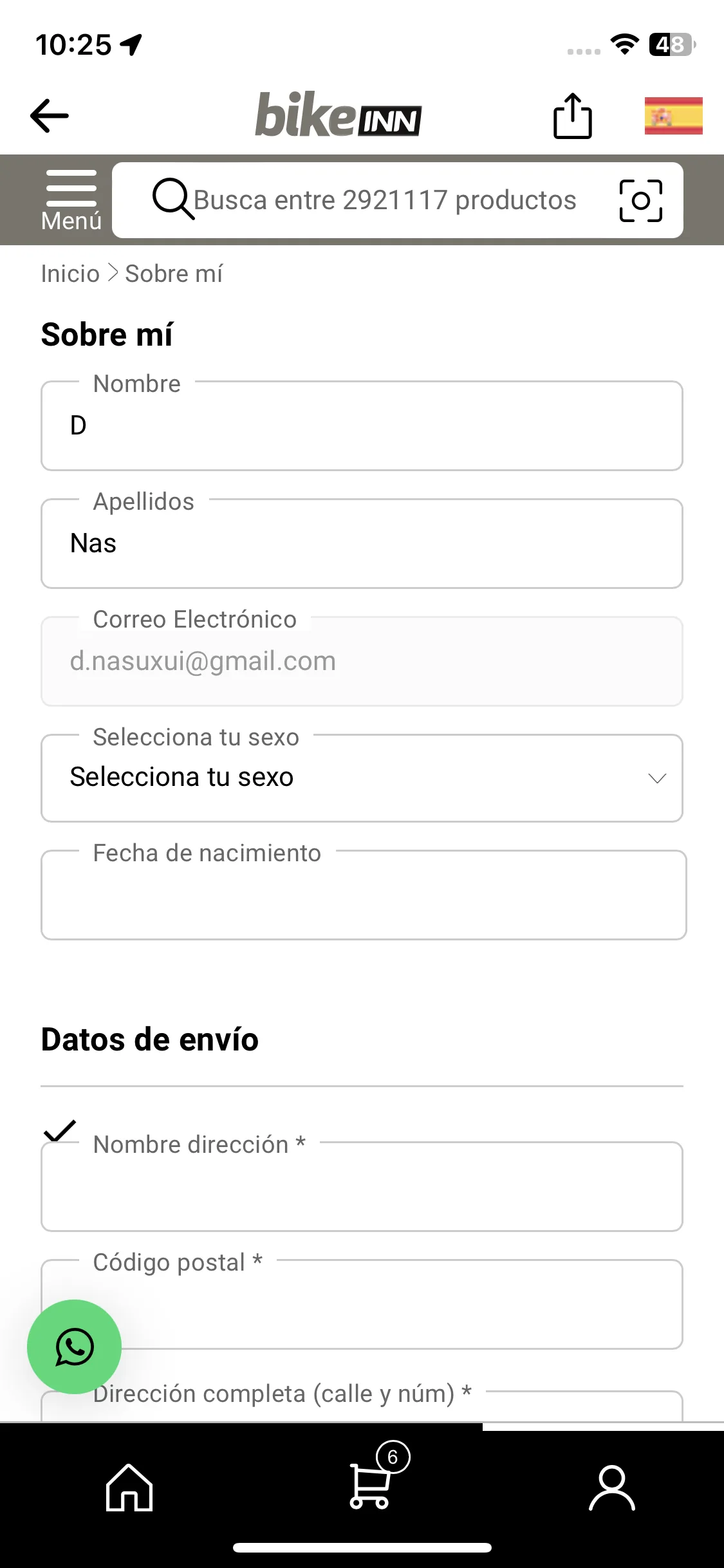Expand the Selecciona tu sexo dropdown
Viewport: 724px width, 1568px height.
pos(362,778)
